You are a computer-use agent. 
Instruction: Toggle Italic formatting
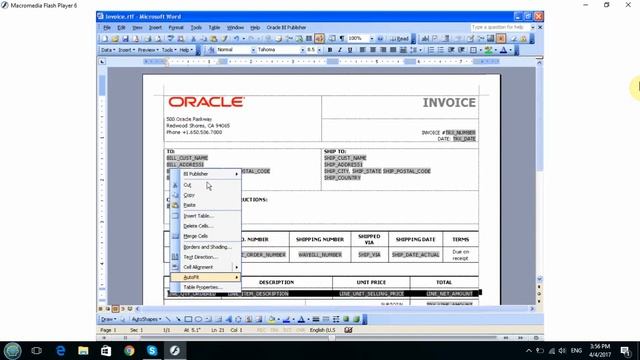(340, 50)
